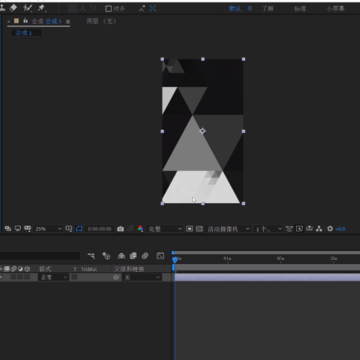
Task: Click the TrkMat column header
Action: pyautogui.click(x=89, y=269)
